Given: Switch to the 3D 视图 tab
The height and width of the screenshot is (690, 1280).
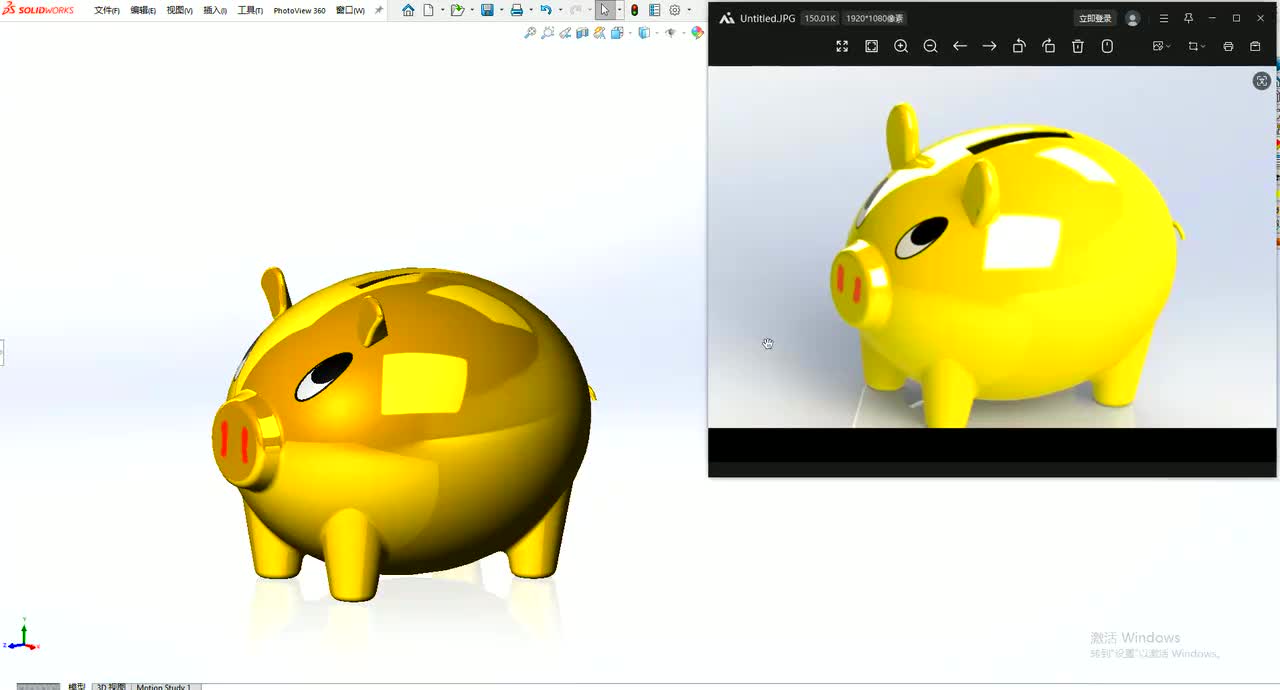Looking at the screenshot, I should (x=111, y=686).
